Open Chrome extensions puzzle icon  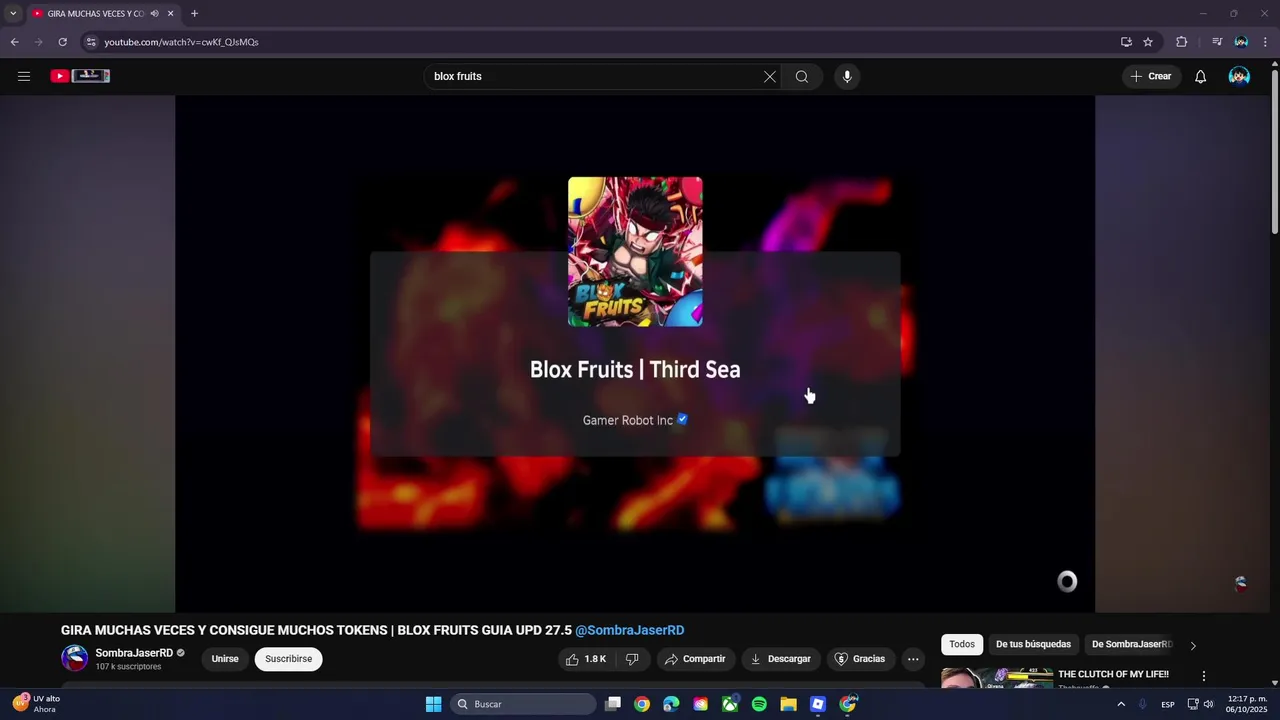tap(1182, 42)
